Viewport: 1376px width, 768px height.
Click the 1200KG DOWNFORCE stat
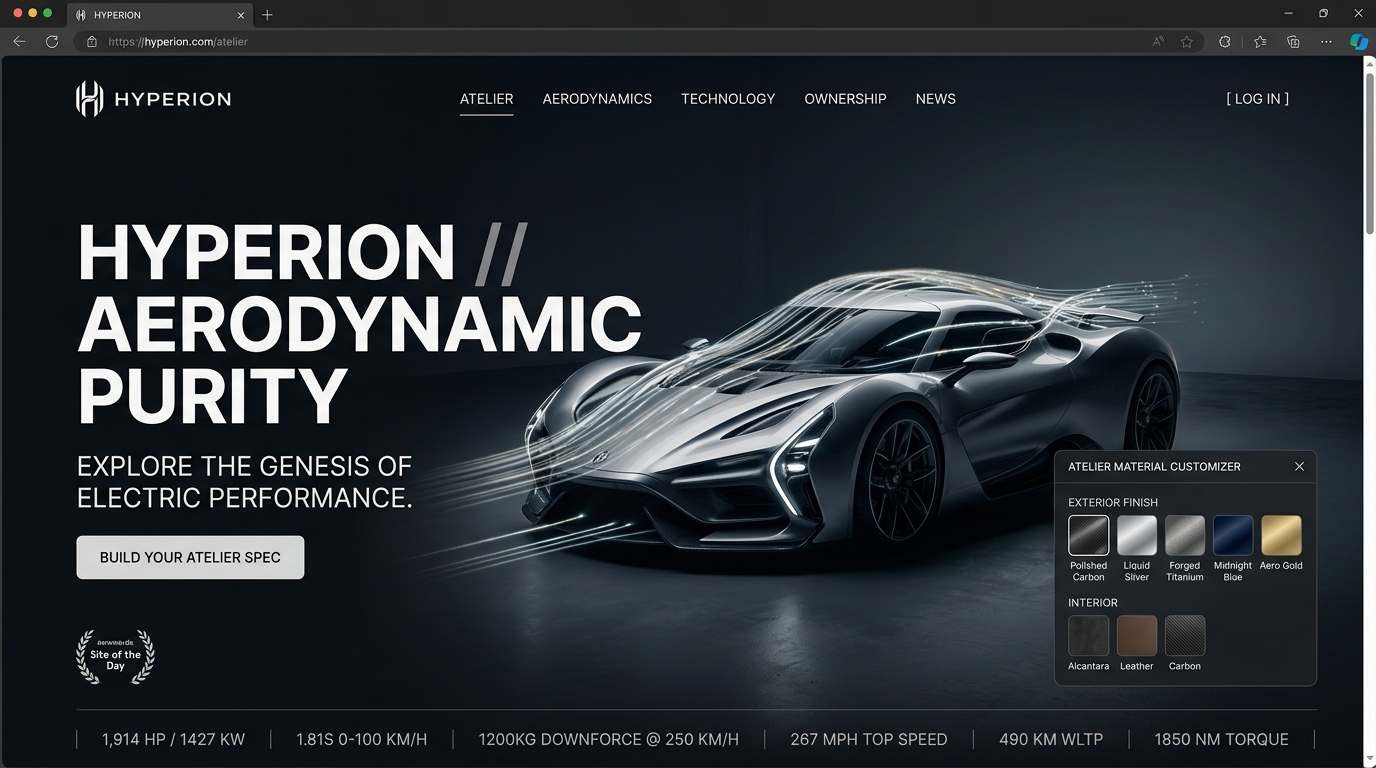point(608,740)
